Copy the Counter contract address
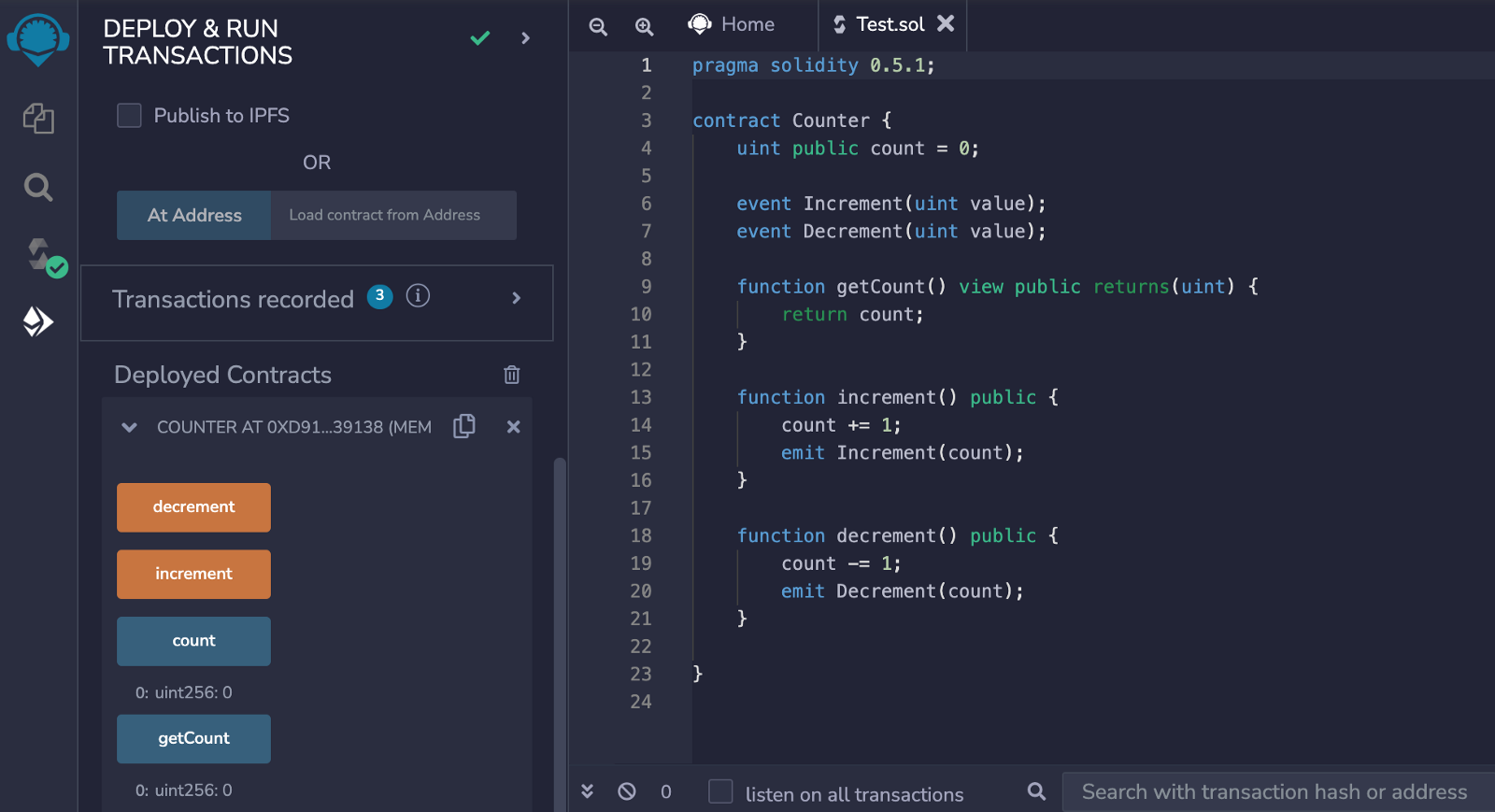The height and width of the screenshot is (812, 1495). pyautogui.click(x=464, y=426)
